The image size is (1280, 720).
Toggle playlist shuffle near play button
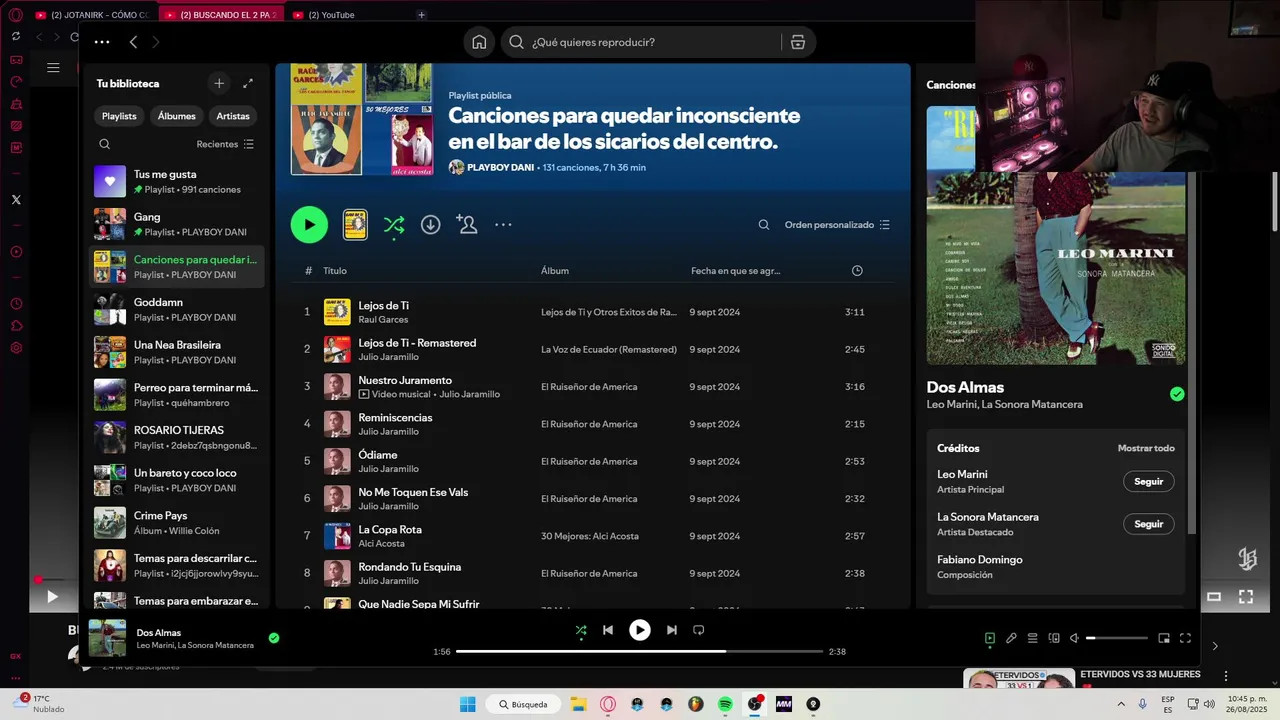394,225
